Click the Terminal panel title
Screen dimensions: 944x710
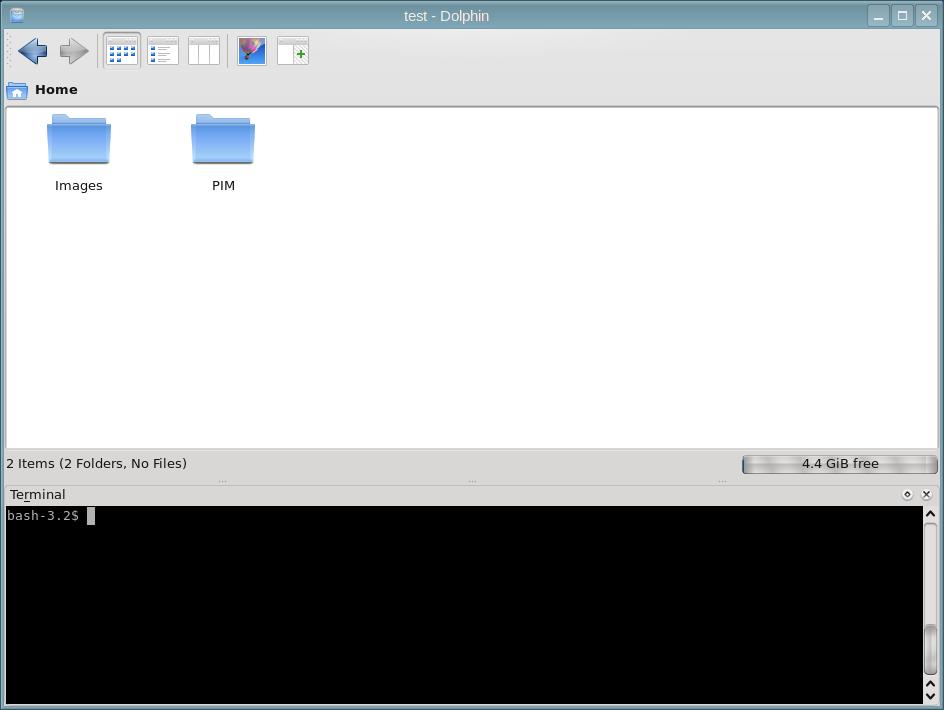pos(37,494)
